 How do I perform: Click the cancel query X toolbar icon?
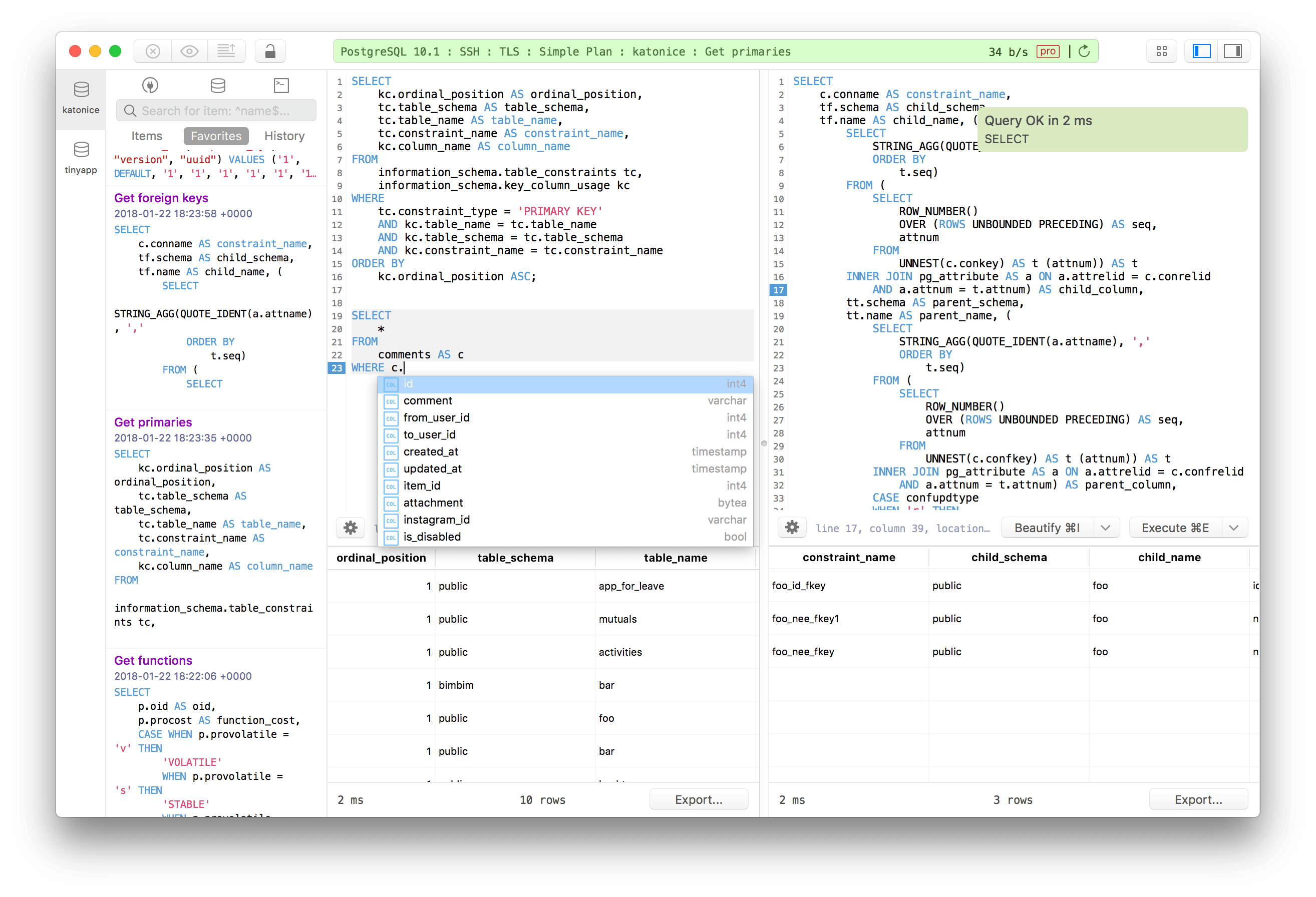point(152,52)
